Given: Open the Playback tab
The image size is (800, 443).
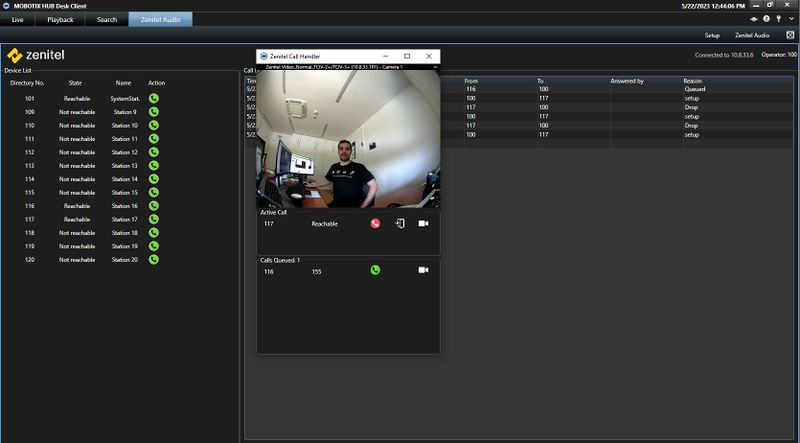Looking at the screenshot, I should [60, 19].
